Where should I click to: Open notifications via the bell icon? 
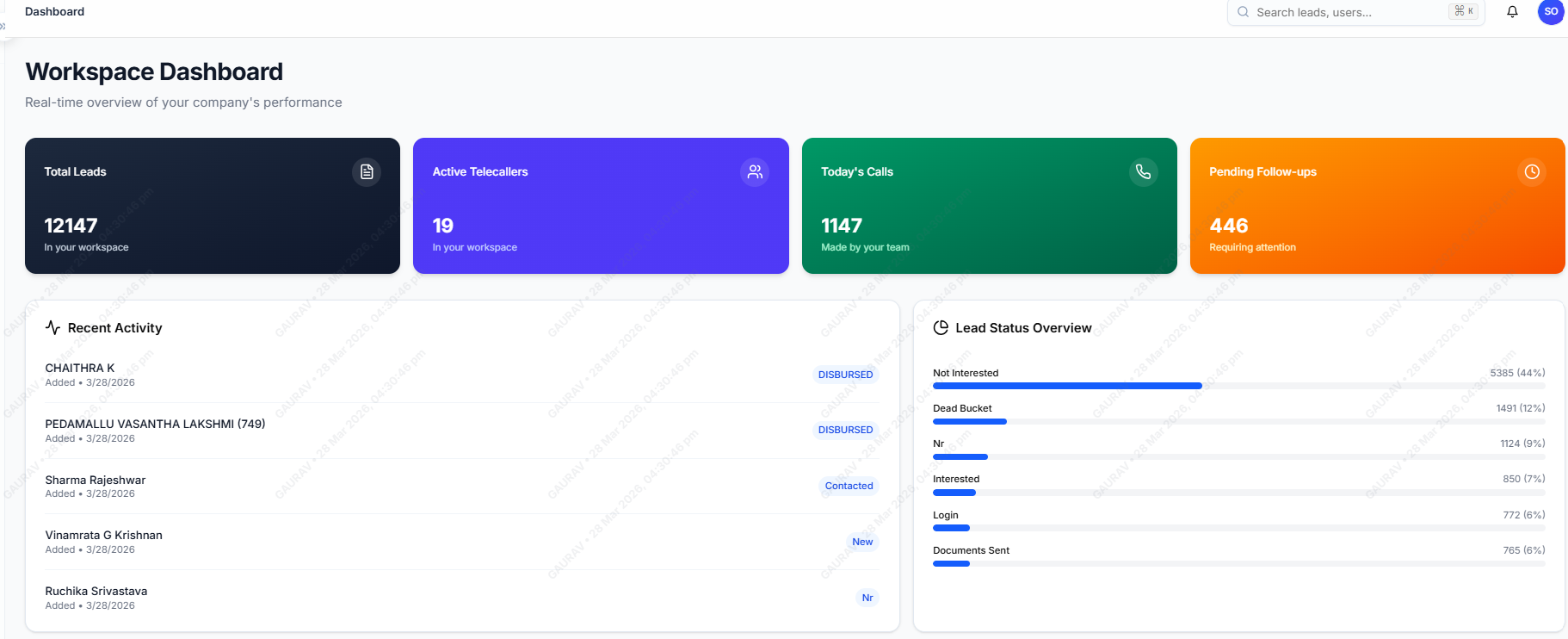(x=1512, y=12)
